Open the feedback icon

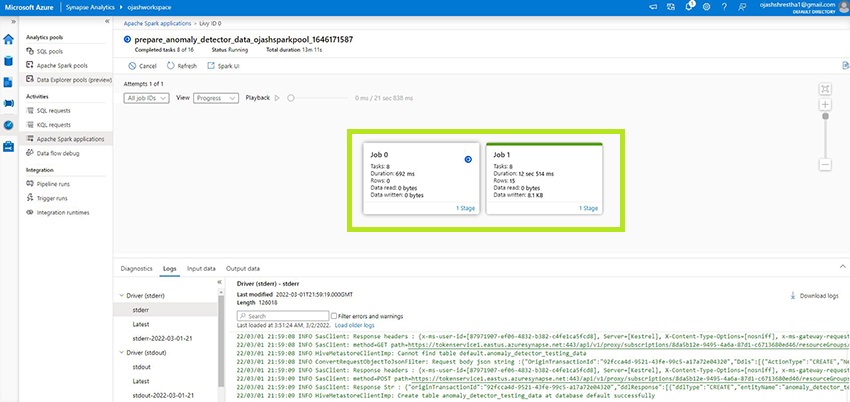[x=742, y=7]
